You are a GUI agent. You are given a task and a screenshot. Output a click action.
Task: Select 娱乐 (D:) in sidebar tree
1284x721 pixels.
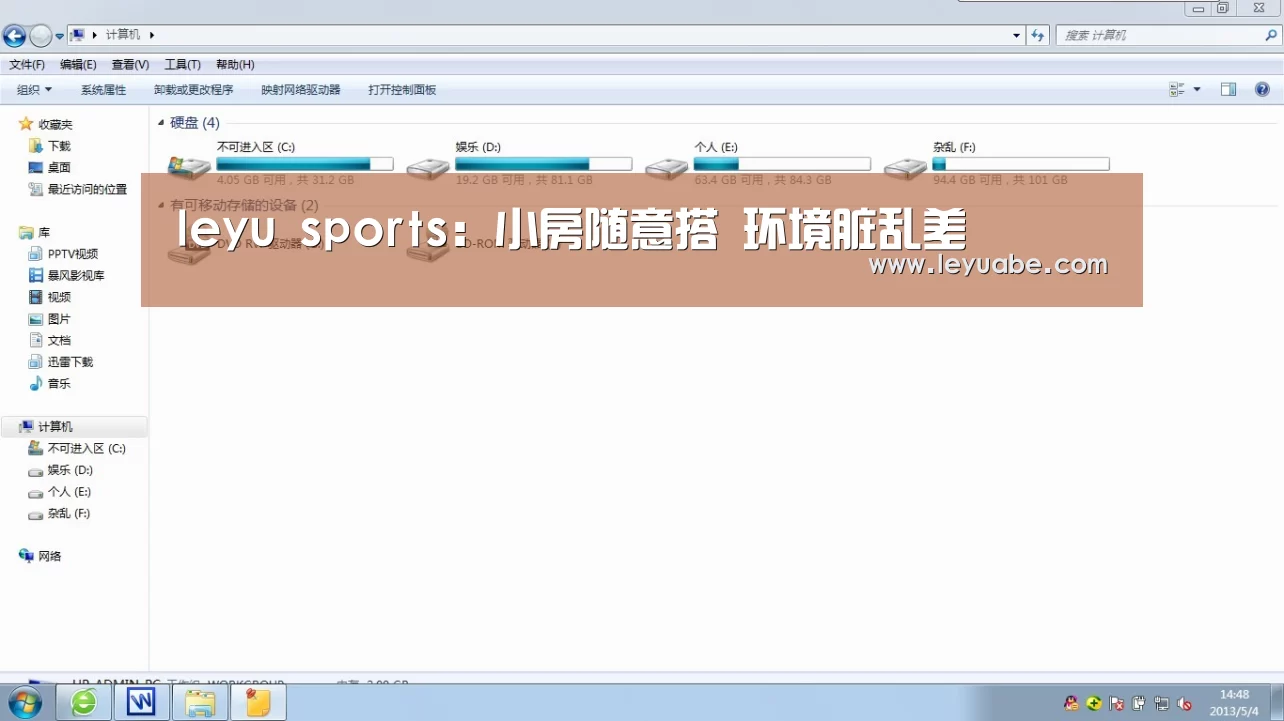point(70,470)
